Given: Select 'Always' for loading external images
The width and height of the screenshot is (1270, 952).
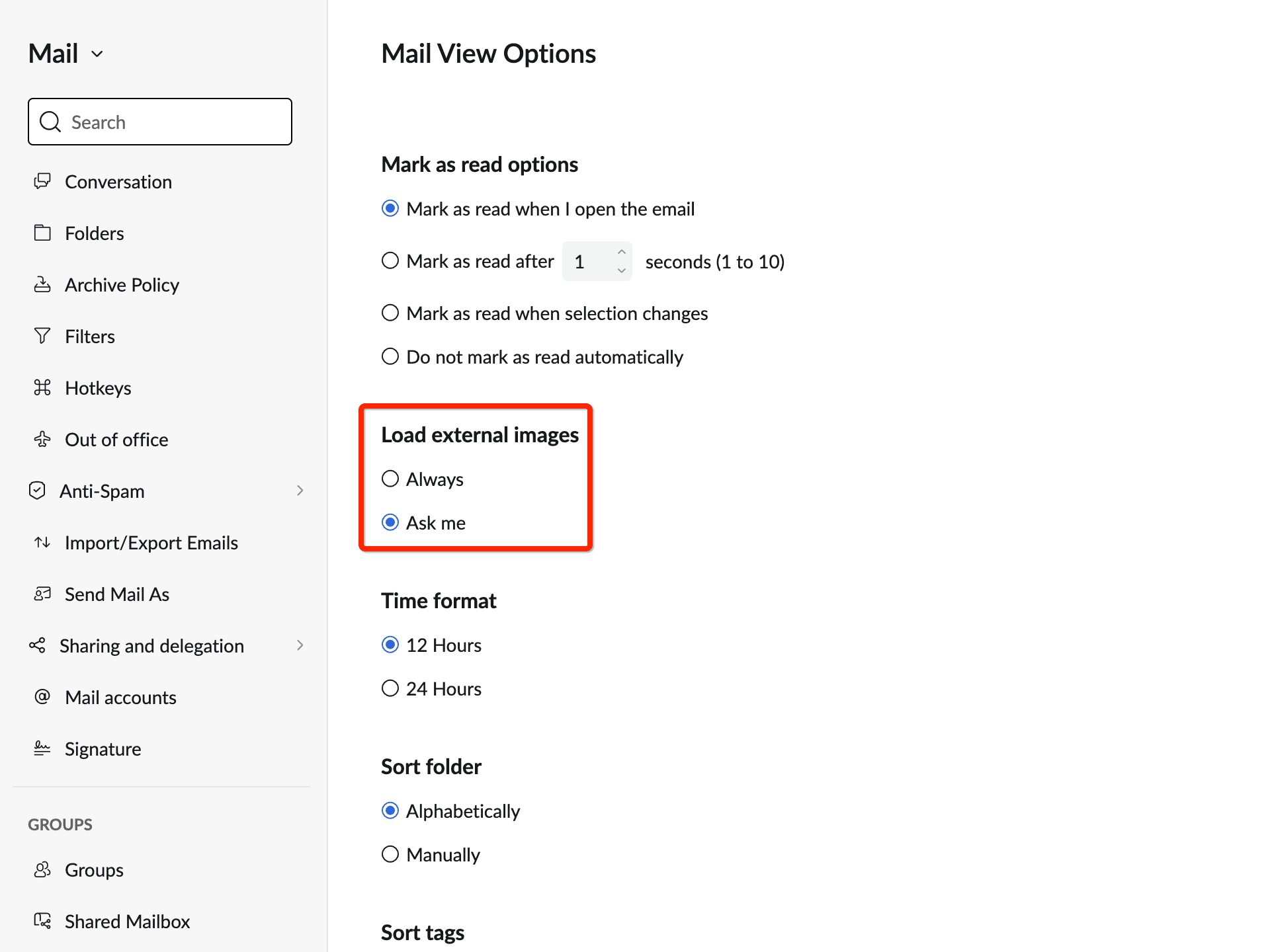Looking at the screenshot, I should coord(390,479).
